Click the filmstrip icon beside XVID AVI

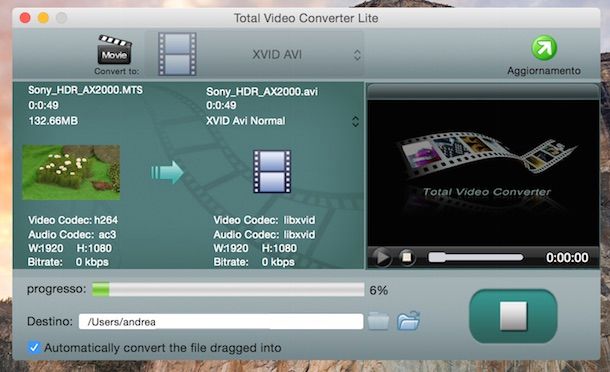click(177, 54)
